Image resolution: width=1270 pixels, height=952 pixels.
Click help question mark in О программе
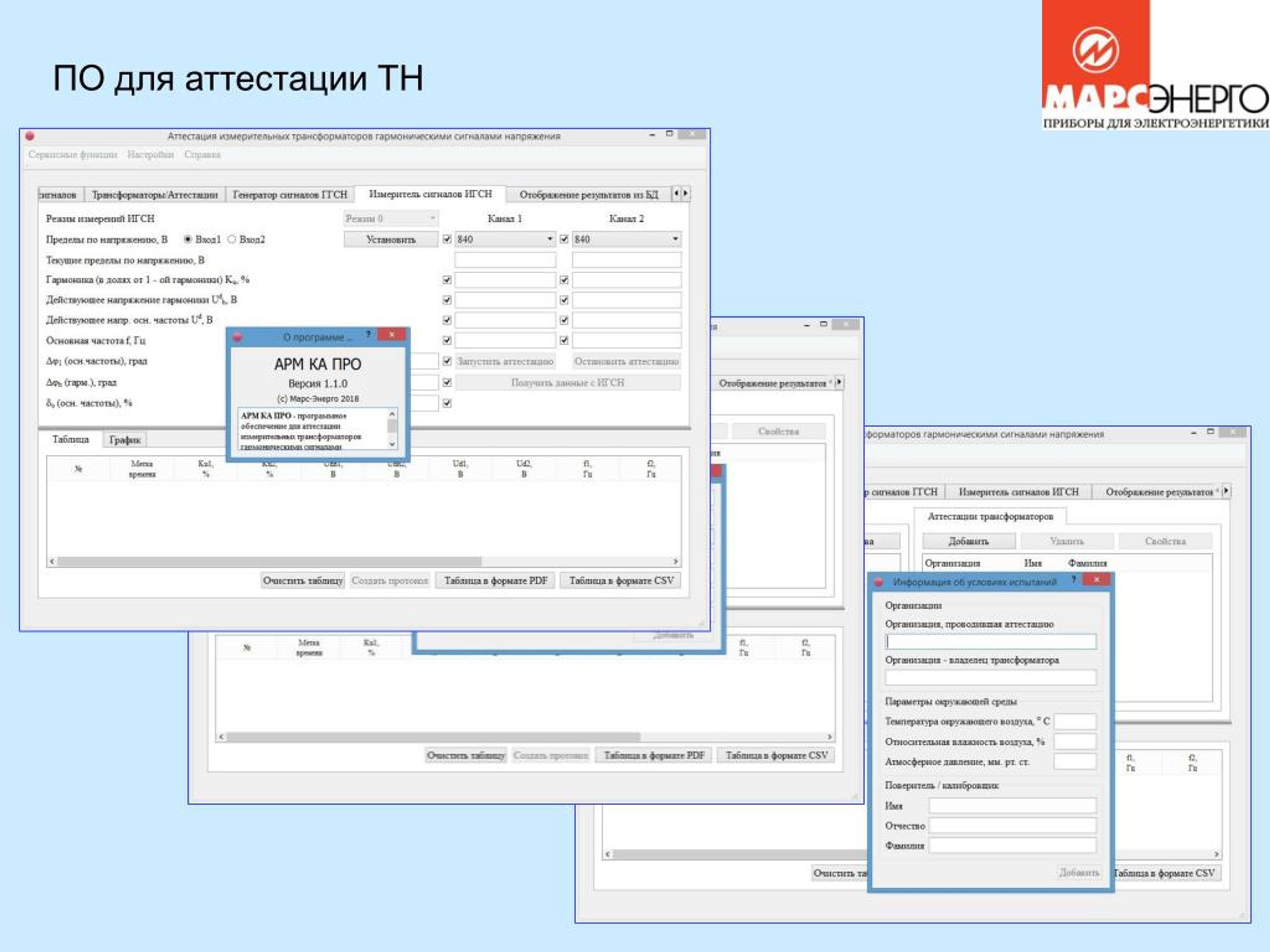coord(368,335)
